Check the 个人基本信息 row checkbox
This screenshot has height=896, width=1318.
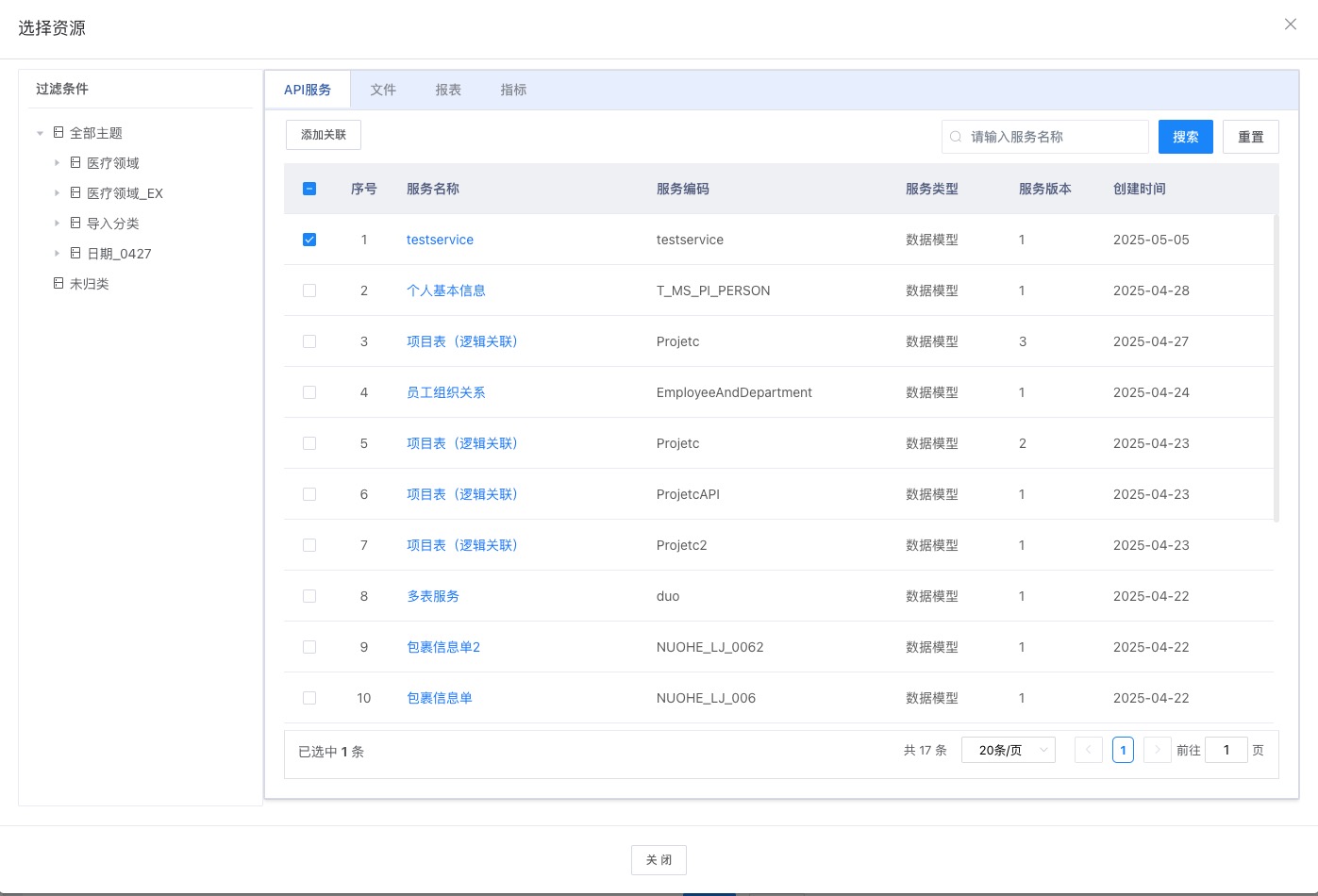click(309, 290)
